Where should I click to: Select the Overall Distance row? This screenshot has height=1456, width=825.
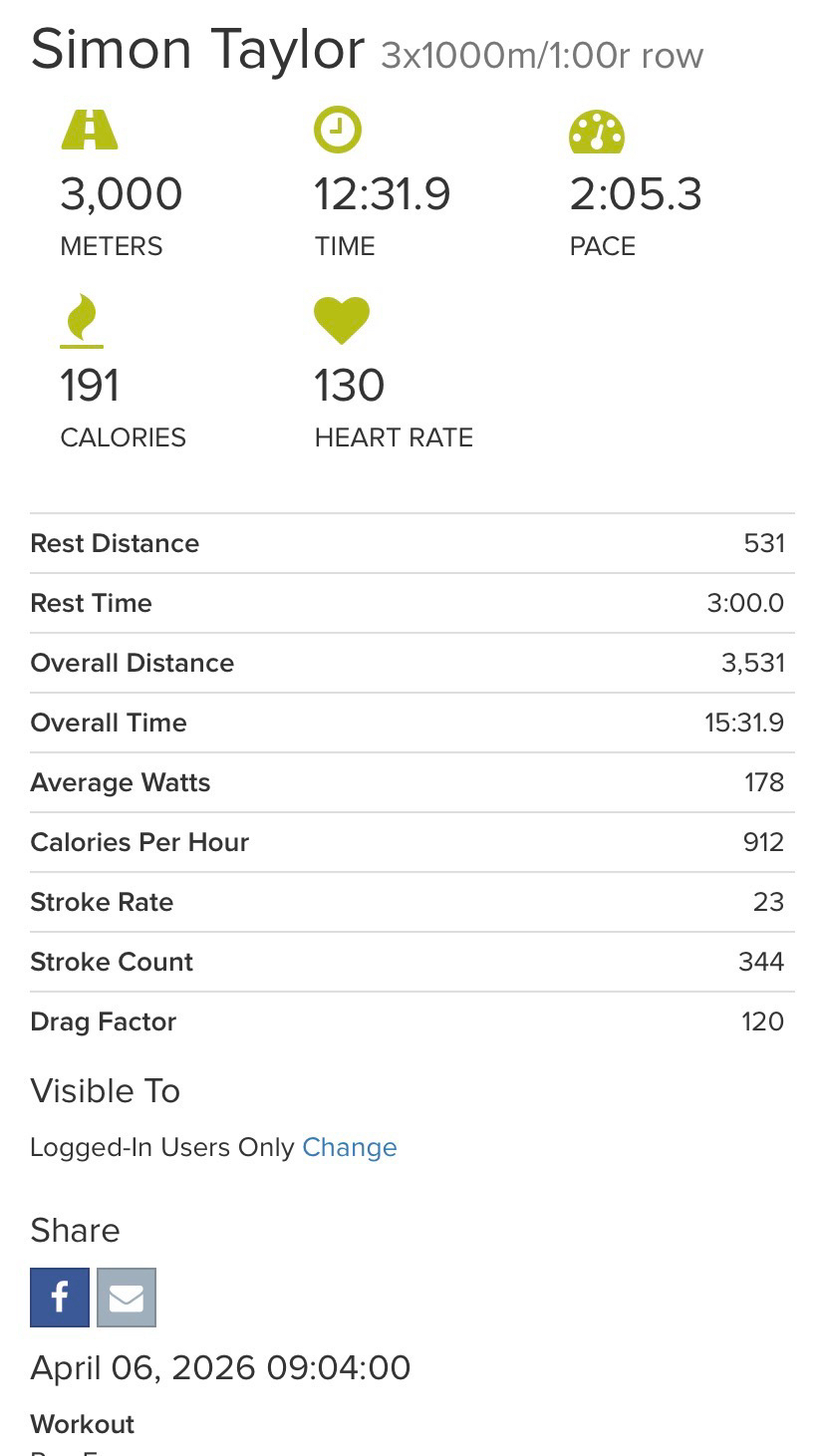(x=412, y=663)
